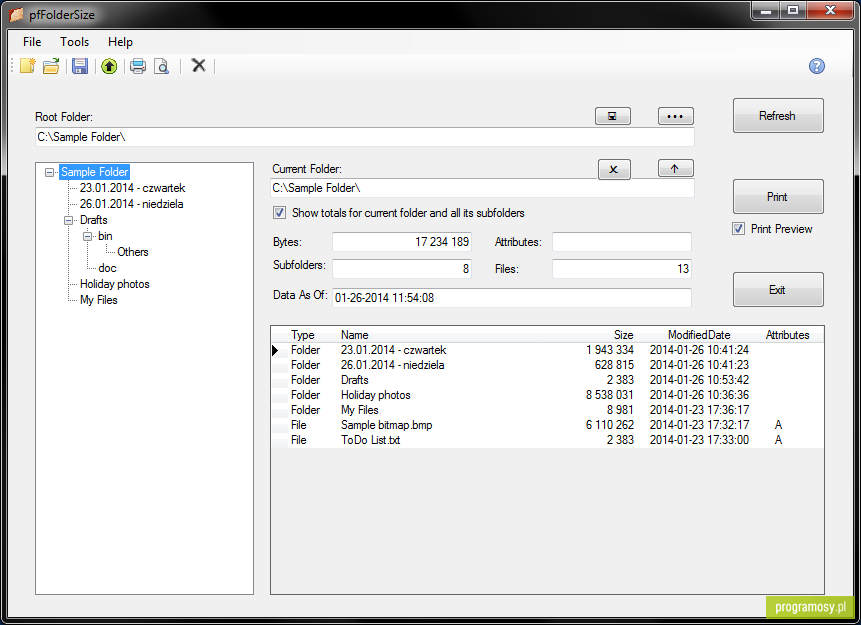Collapse the Drafts tree node
Image resolution: width=861 pixels, height=625 pixels.
pos(69,220)
